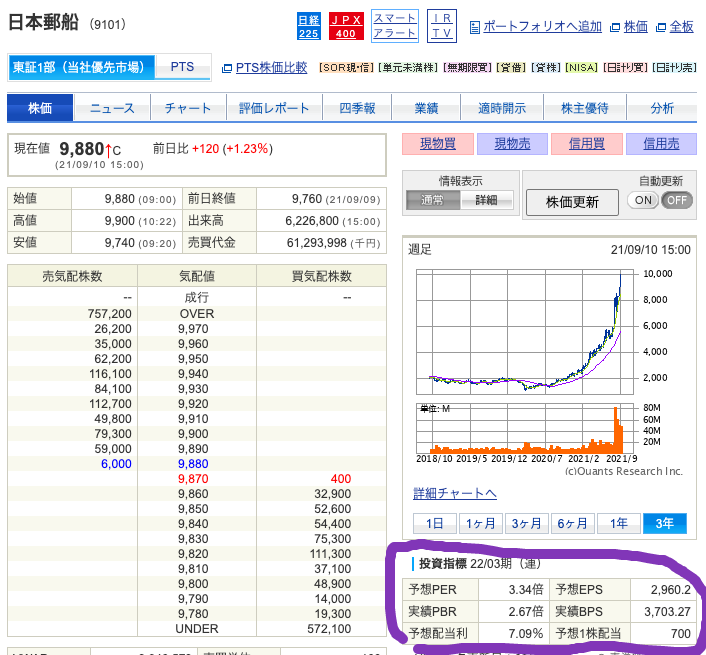
Task: Click the 現物買 order button
Action: tap(438, 144)
